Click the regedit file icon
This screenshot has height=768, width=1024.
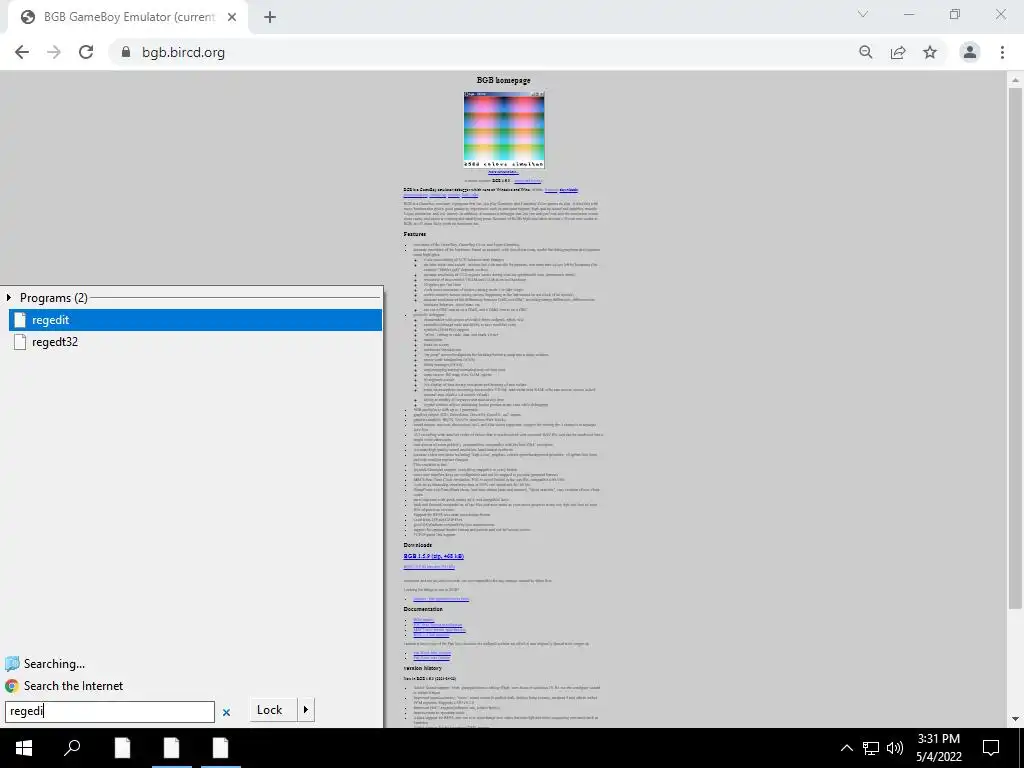pos(20,320)
